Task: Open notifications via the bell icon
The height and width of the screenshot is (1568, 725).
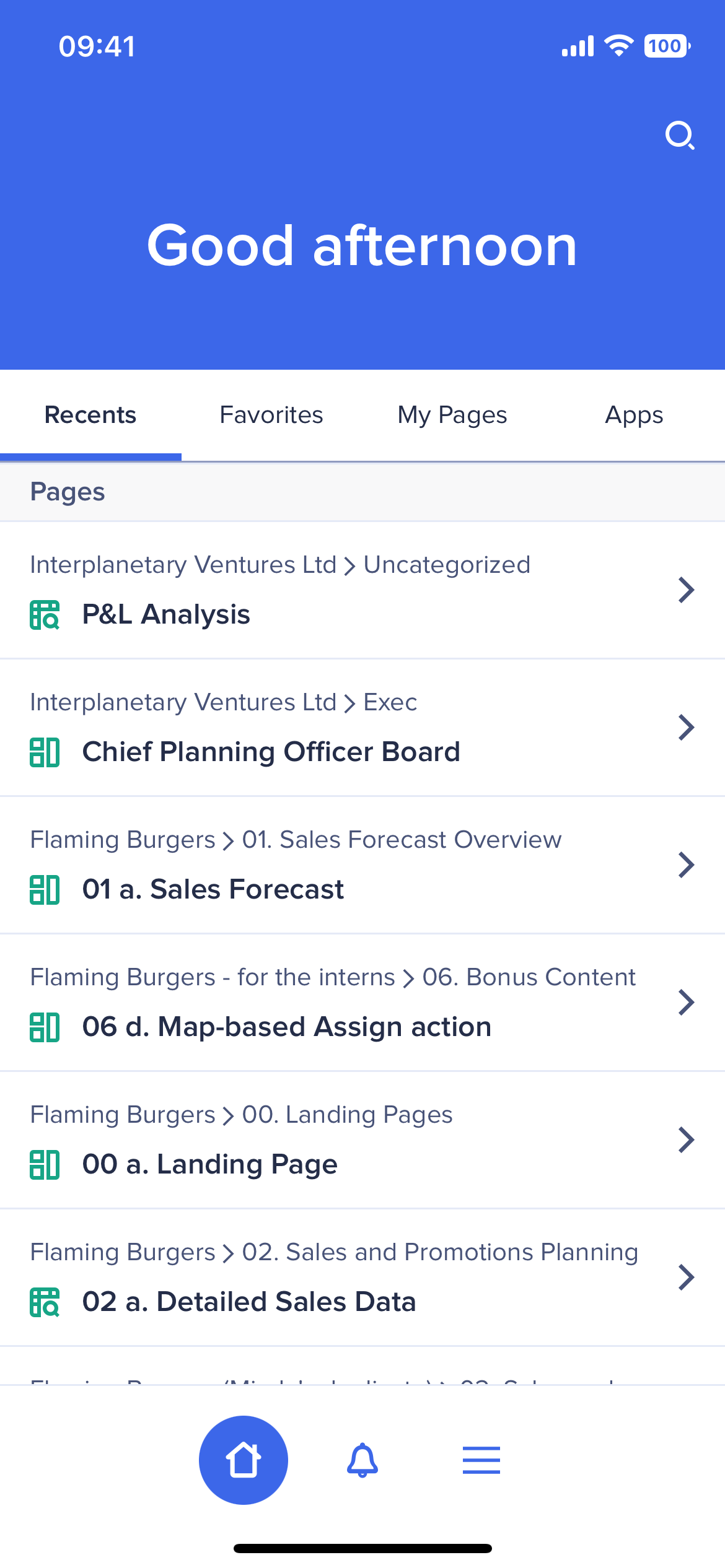Action: pos(362,1459)
